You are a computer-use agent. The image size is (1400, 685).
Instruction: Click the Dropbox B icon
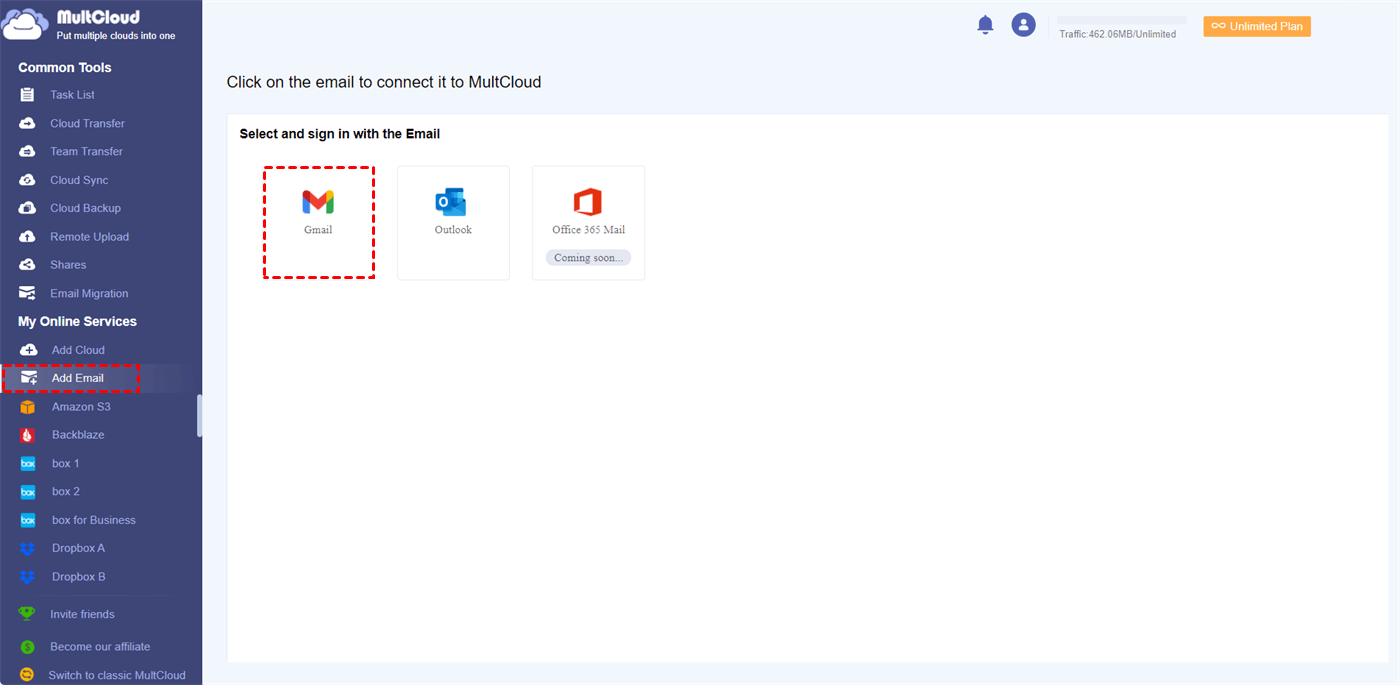[28, 577]
